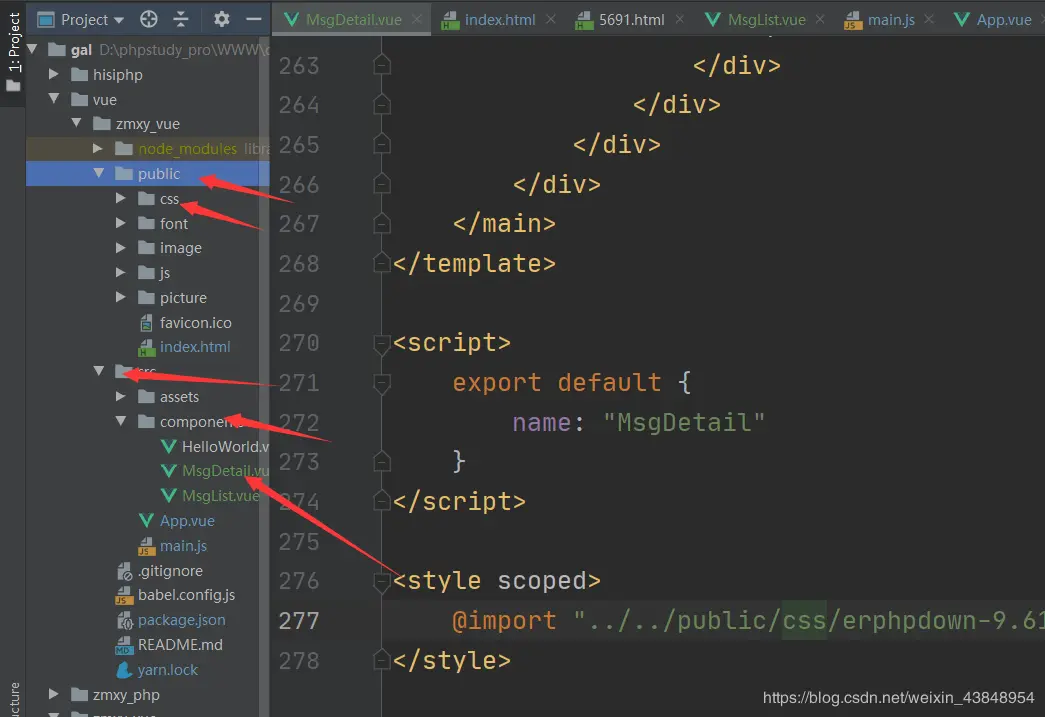Expand the css folder arrow

[121, 198]
